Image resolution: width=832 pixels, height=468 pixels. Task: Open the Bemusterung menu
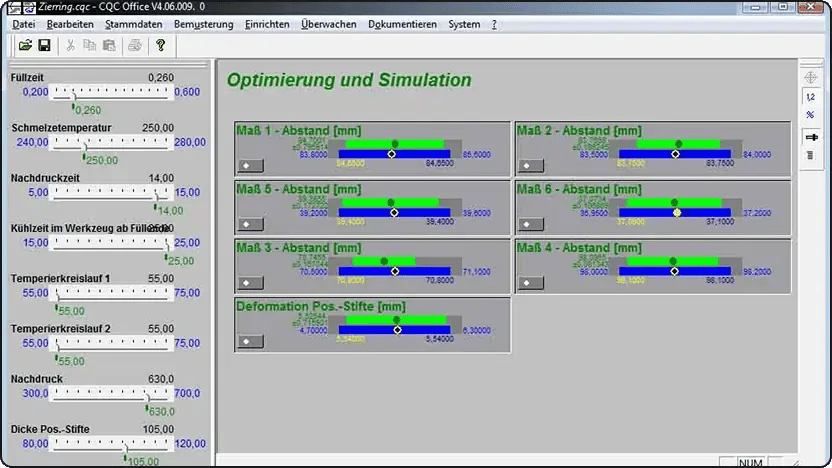coord(203,24)
